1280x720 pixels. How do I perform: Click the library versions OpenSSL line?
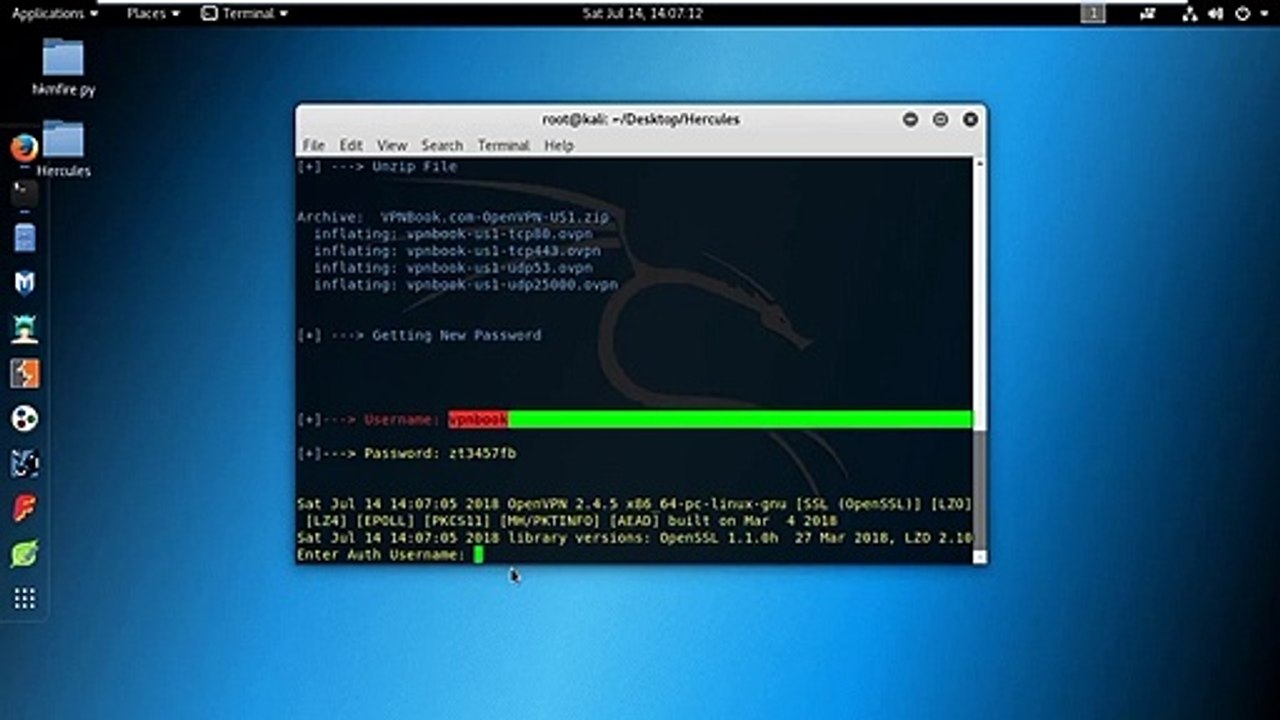tap(634, 537)
